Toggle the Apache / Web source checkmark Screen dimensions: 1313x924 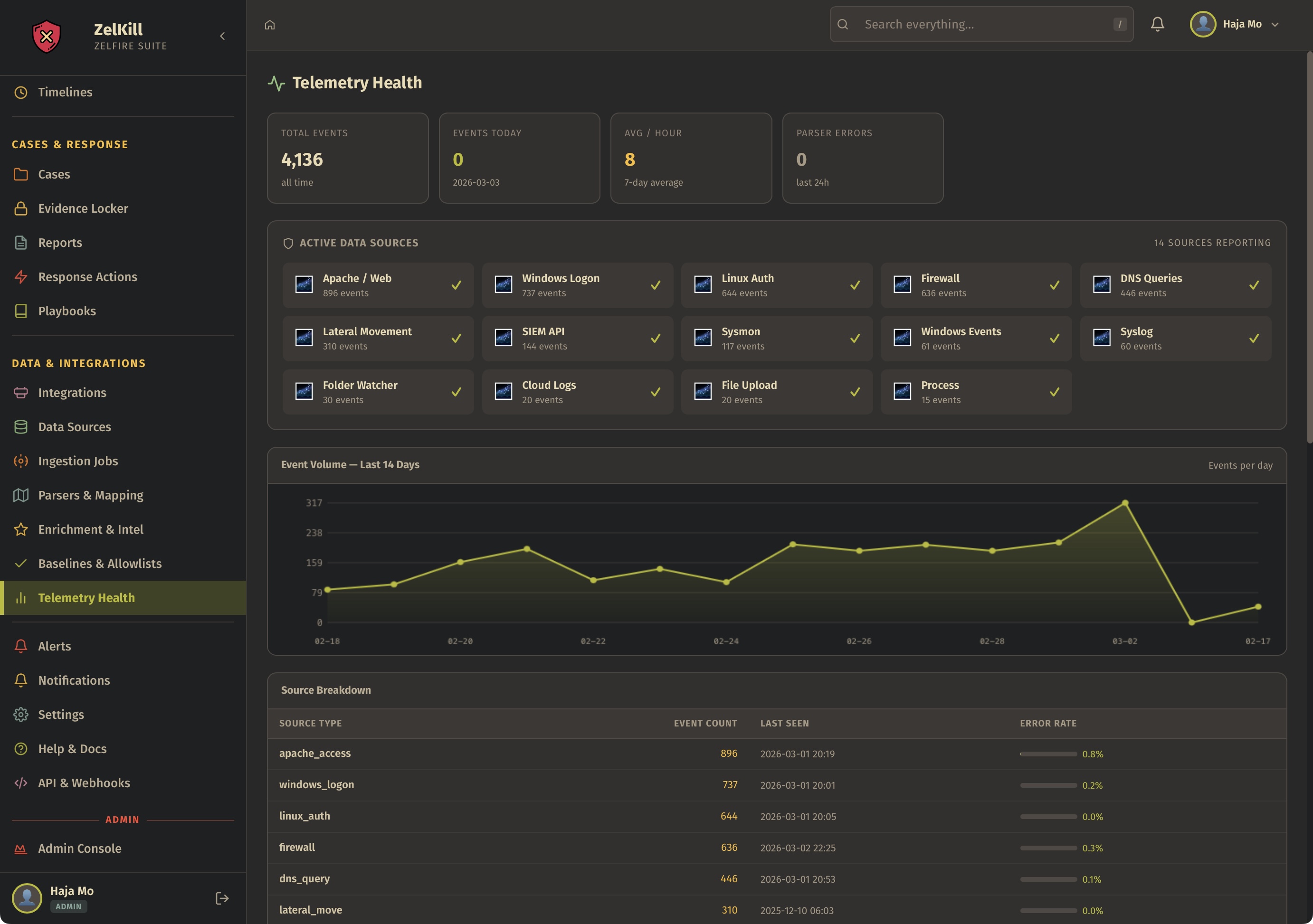coord(456,285)
